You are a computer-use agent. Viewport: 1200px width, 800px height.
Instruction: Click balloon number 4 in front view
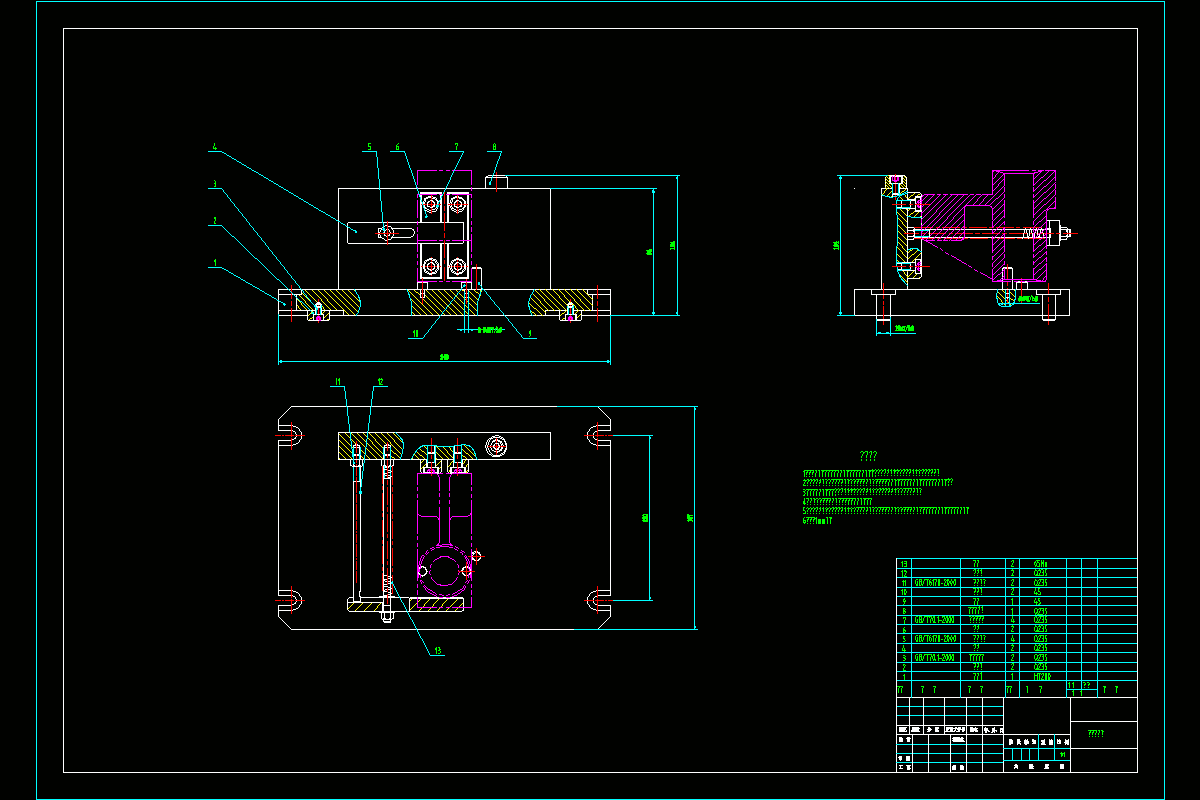click(213, 148)
